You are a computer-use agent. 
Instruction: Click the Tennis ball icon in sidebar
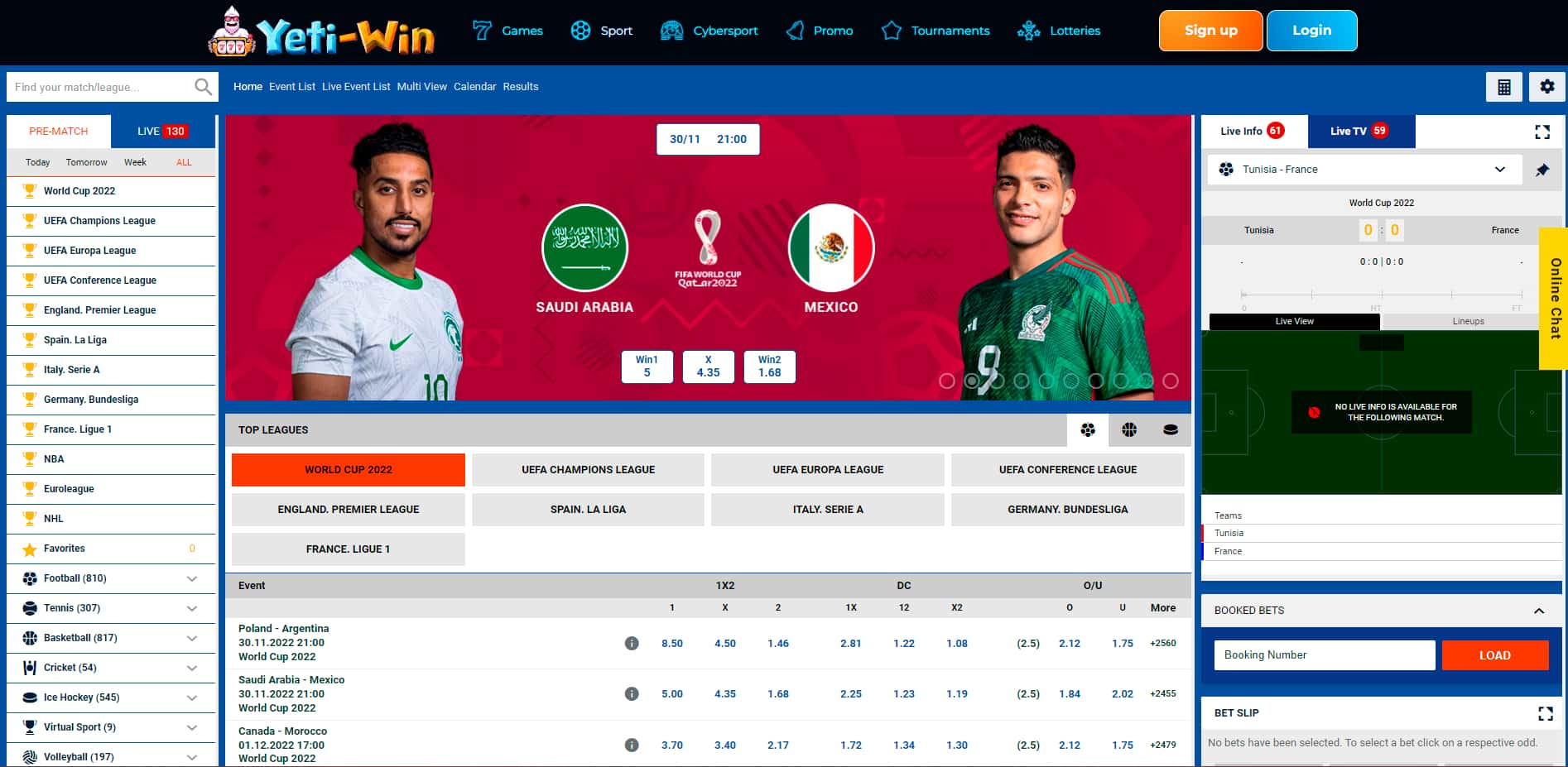[x=30, y=608]
